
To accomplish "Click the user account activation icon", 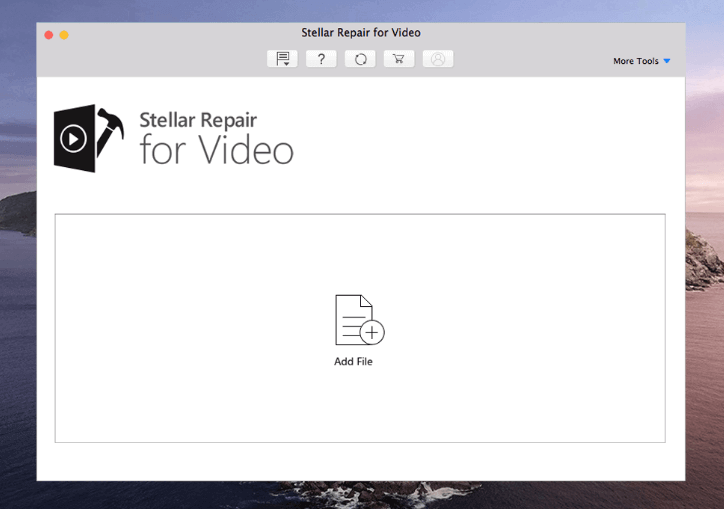I will point(438,59).
